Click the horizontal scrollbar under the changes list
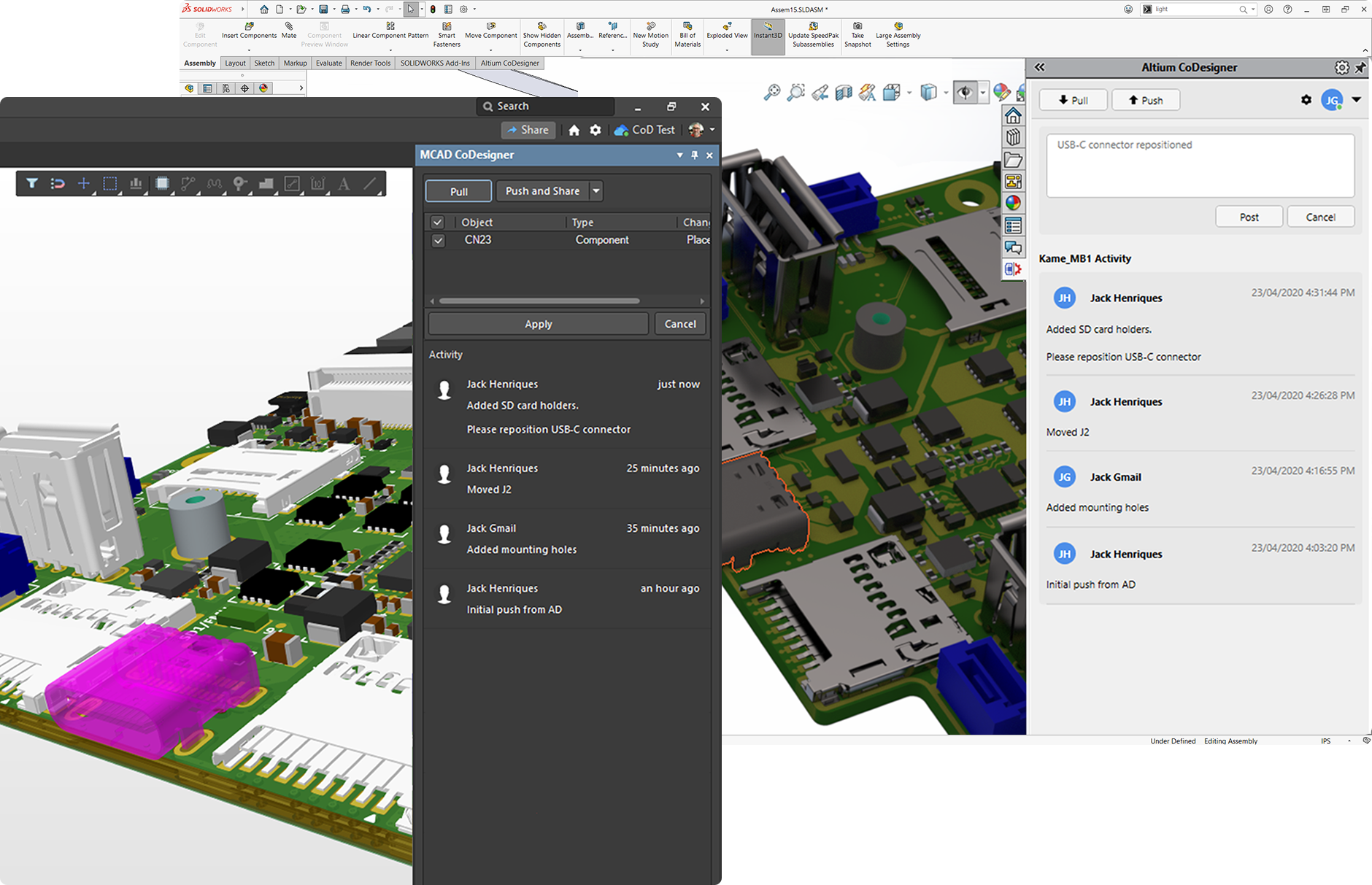The image size is (1372, 885). [539, 301]
